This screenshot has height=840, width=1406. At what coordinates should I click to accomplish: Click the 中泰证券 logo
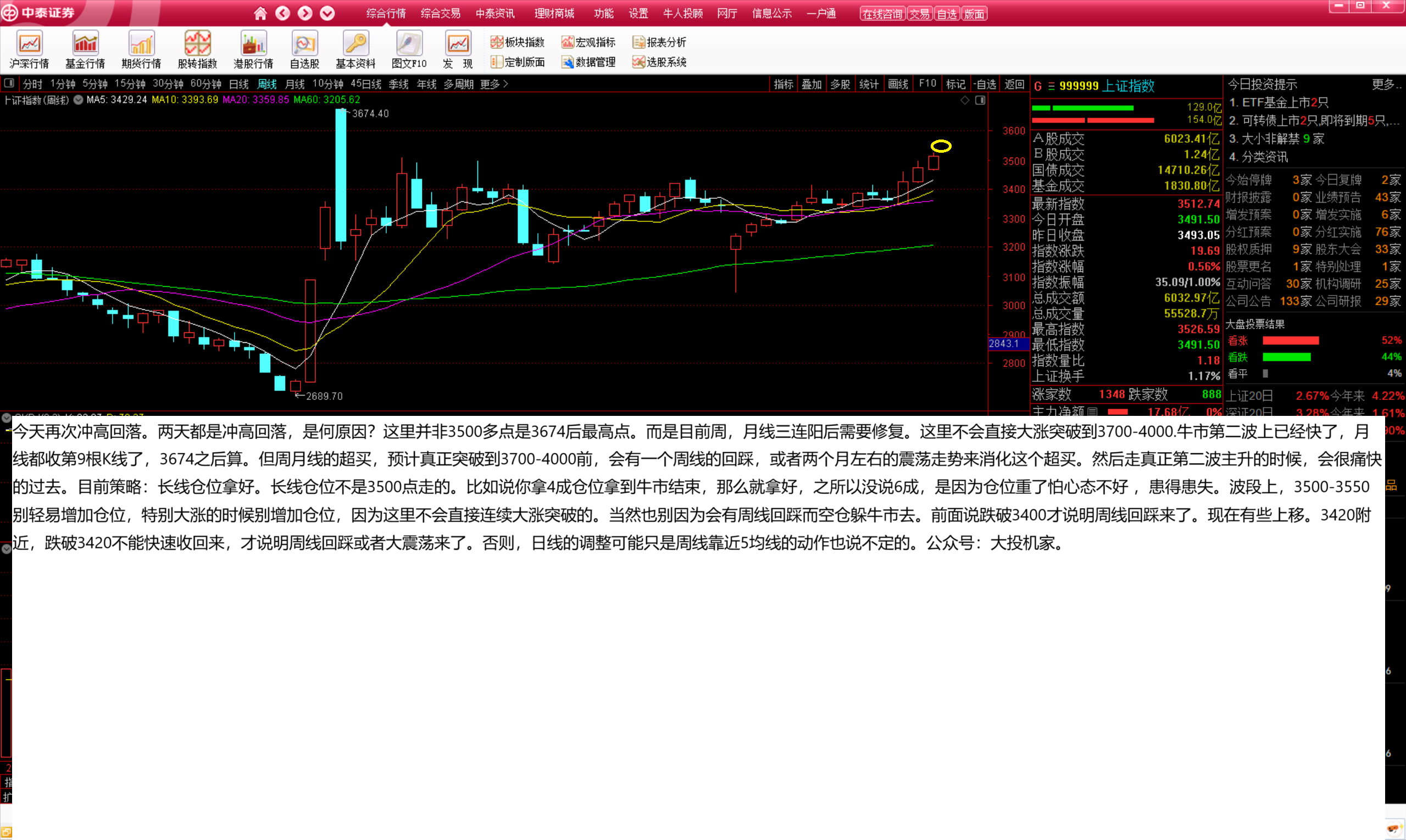(x=38, y=13)
